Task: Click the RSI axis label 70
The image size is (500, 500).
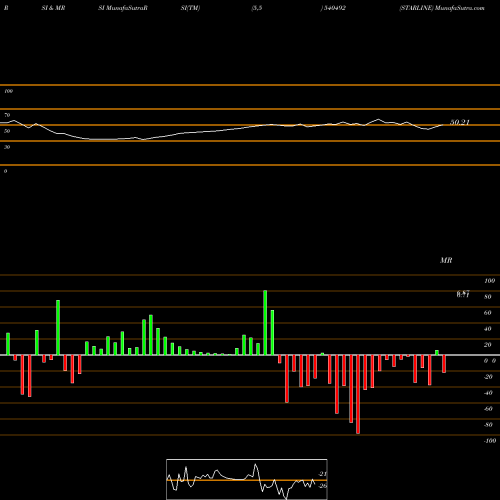Action: click(7, 115)
